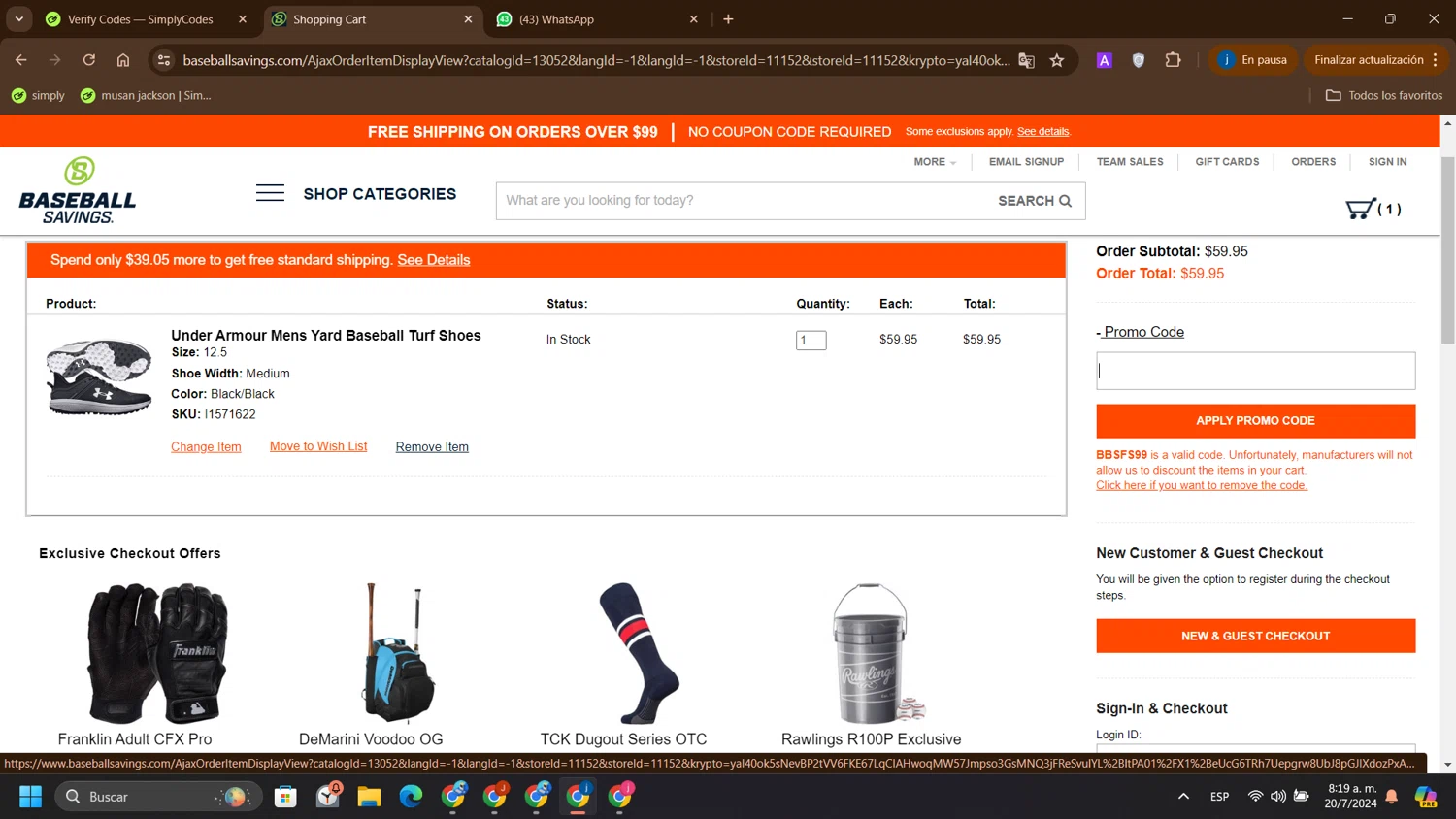
Task: Open a new browser tab with plus icon
Action: pos(728,19)
